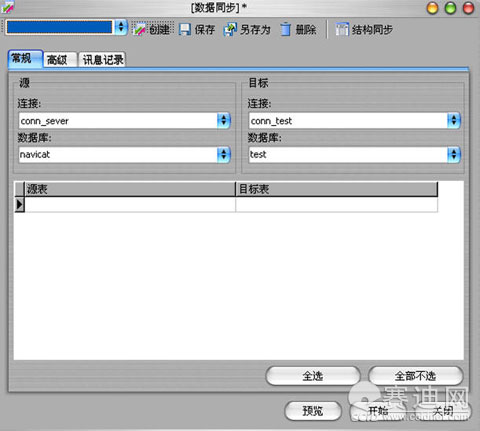
Task: Click the yellow window button
Action: (x=433, y=8)
